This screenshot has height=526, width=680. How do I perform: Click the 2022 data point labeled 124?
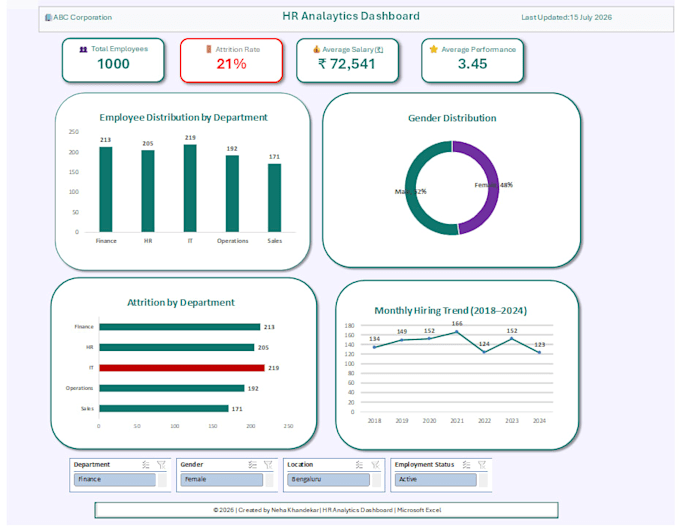(x=484, y=352)
